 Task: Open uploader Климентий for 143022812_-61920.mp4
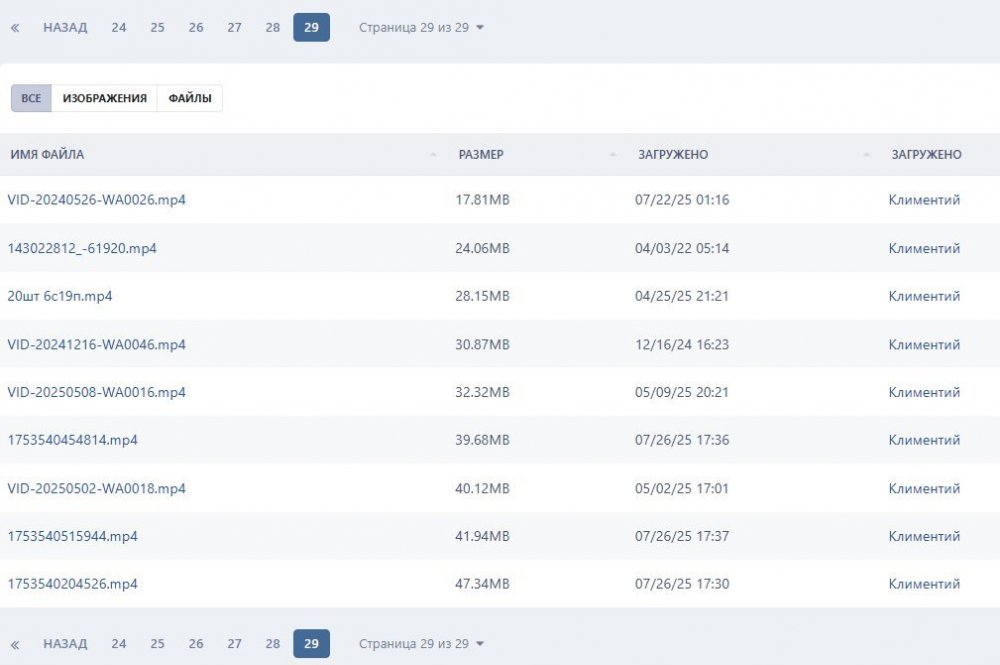pos(924,248)
